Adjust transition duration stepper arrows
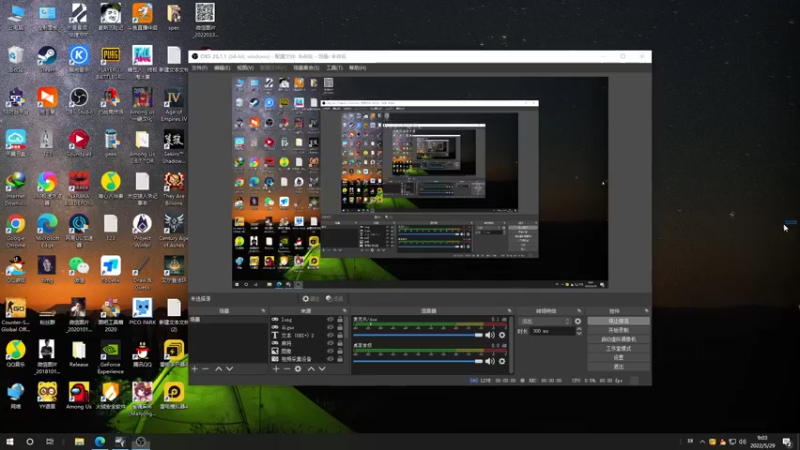The width and height of the screenshot is (800, 450). click(579, 331)
